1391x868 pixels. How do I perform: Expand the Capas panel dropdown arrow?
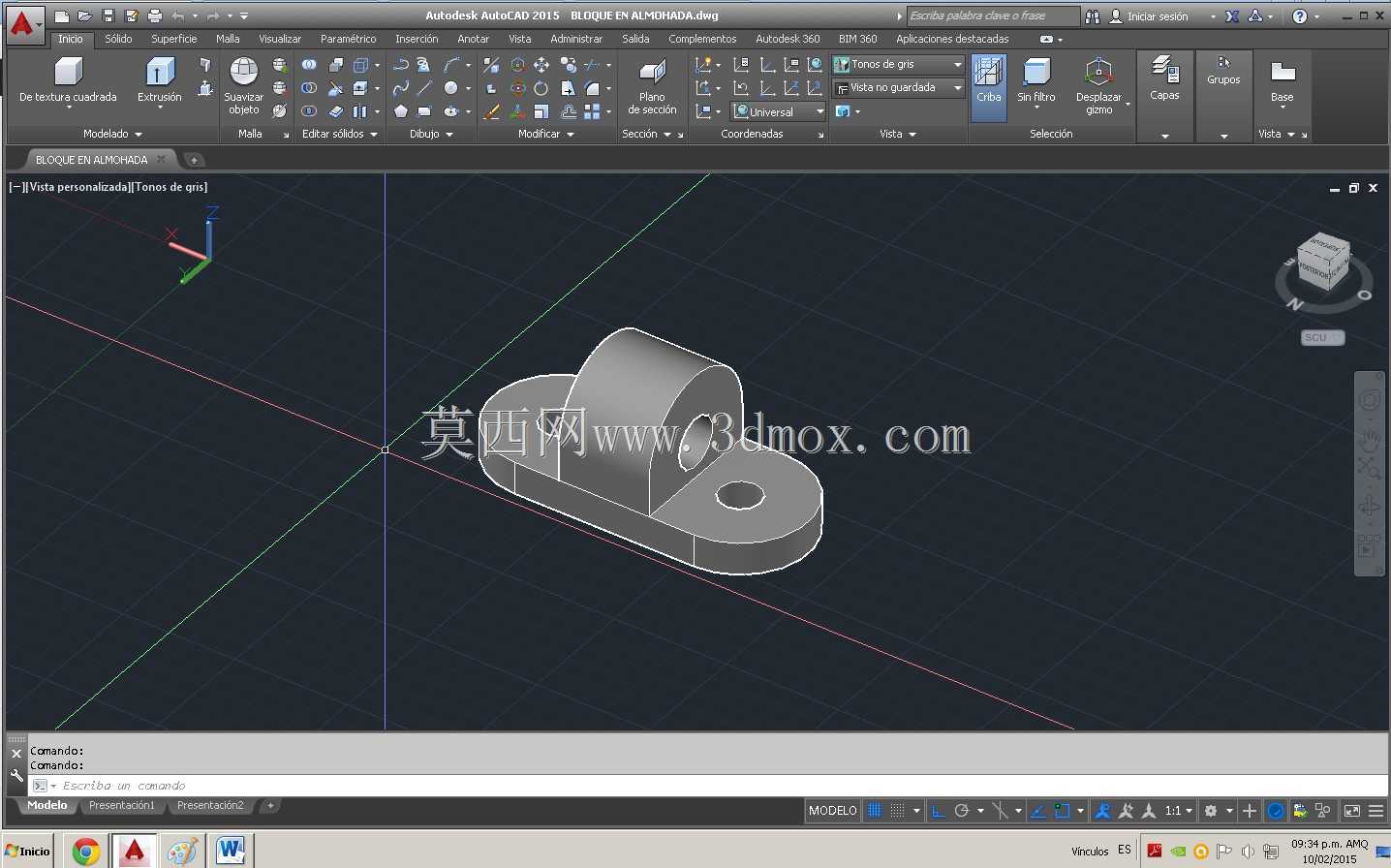pyautogui.click(x=1164, y=137)
